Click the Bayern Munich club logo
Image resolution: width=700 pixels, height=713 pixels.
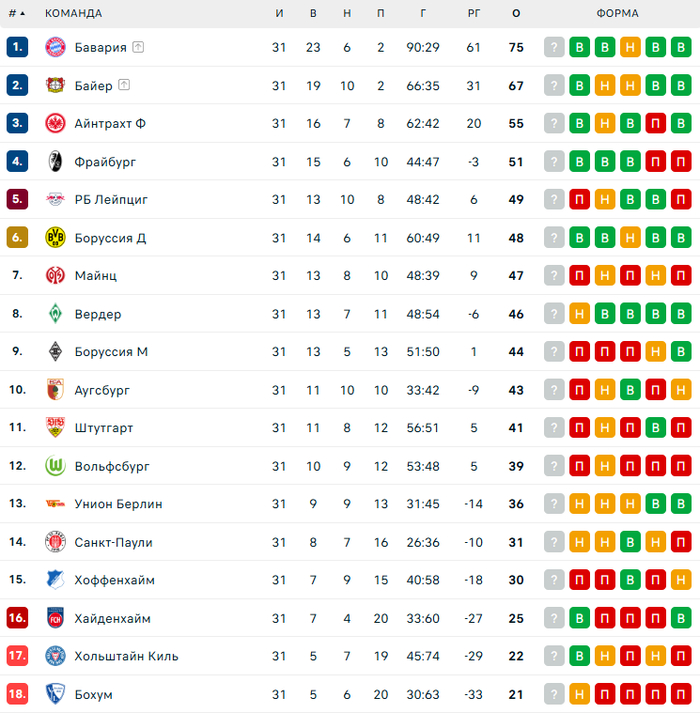(x=55, y=47)
